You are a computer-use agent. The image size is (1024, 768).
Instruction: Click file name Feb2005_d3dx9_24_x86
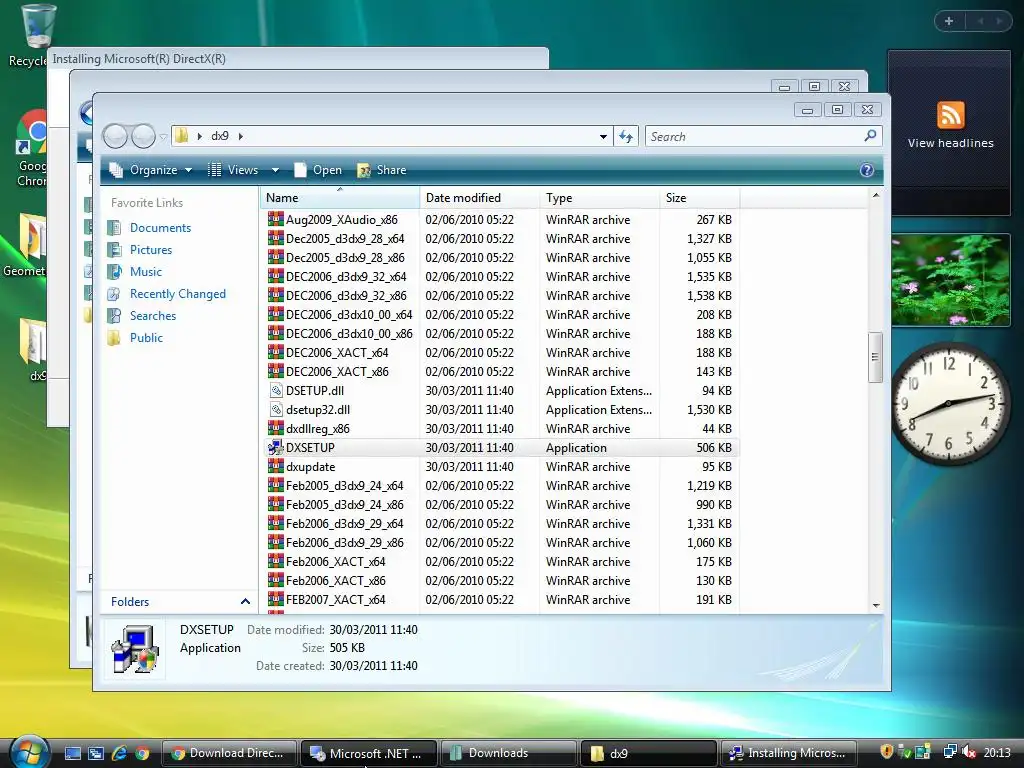345,505
